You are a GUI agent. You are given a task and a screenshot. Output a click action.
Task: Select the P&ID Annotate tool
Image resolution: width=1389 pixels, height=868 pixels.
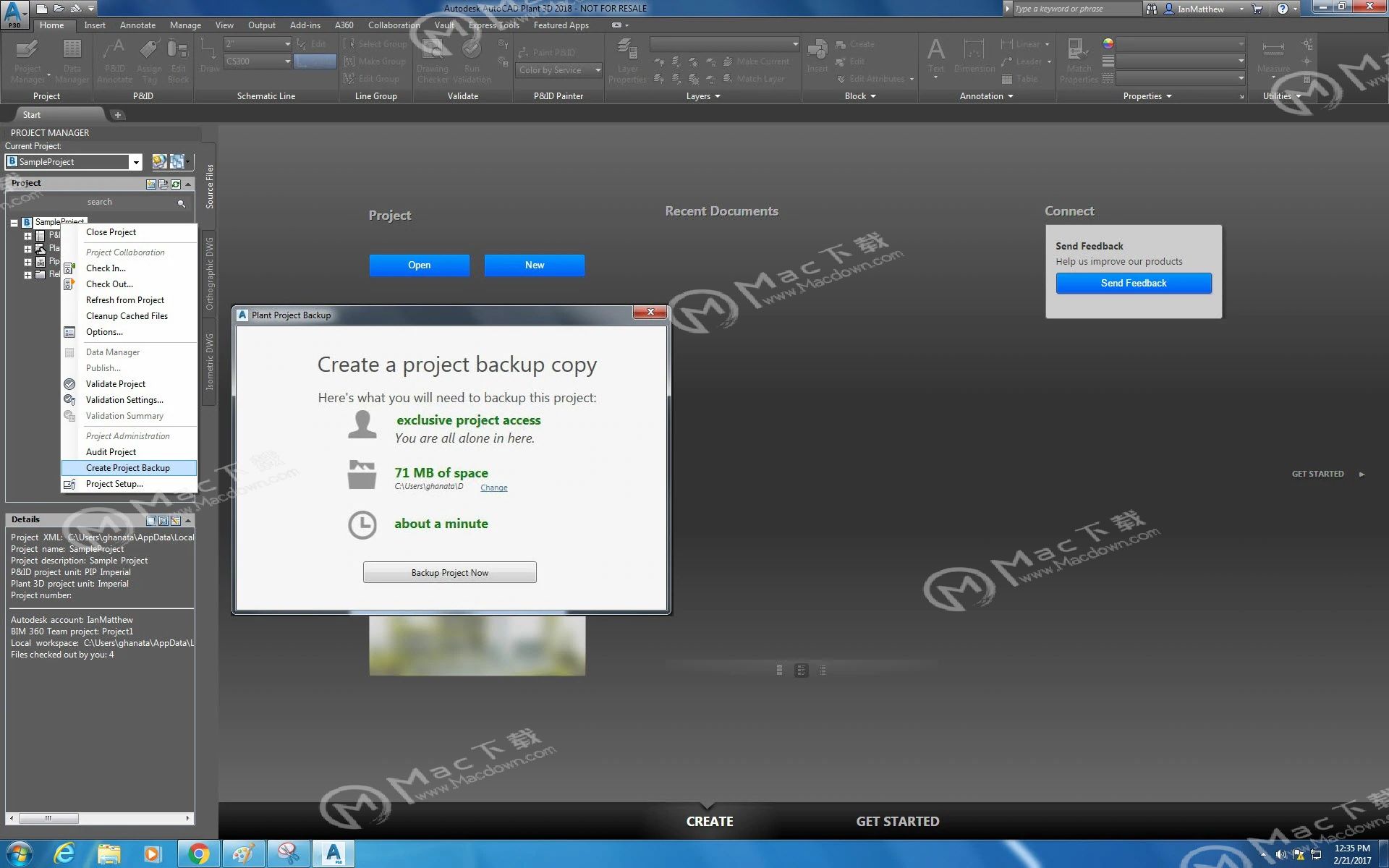[114, 61]
